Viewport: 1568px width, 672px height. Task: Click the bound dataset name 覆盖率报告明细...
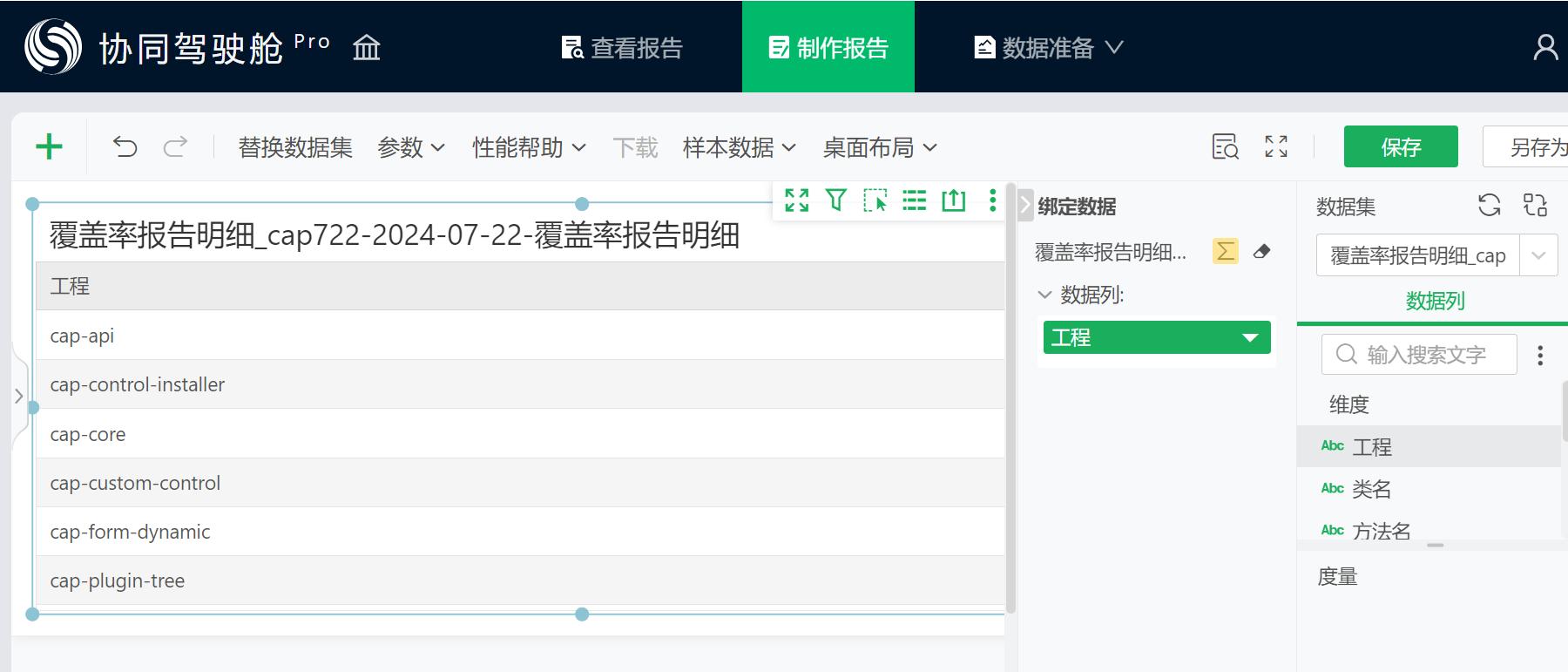coord(1110,252)
